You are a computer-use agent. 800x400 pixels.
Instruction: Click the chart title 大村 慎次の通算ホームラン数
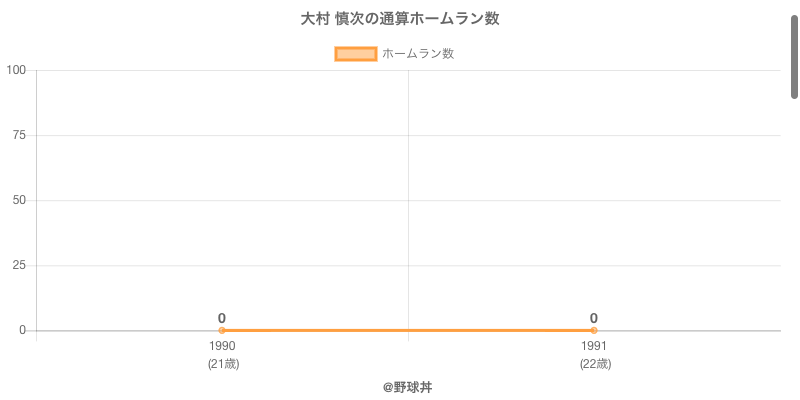point(400,19)
